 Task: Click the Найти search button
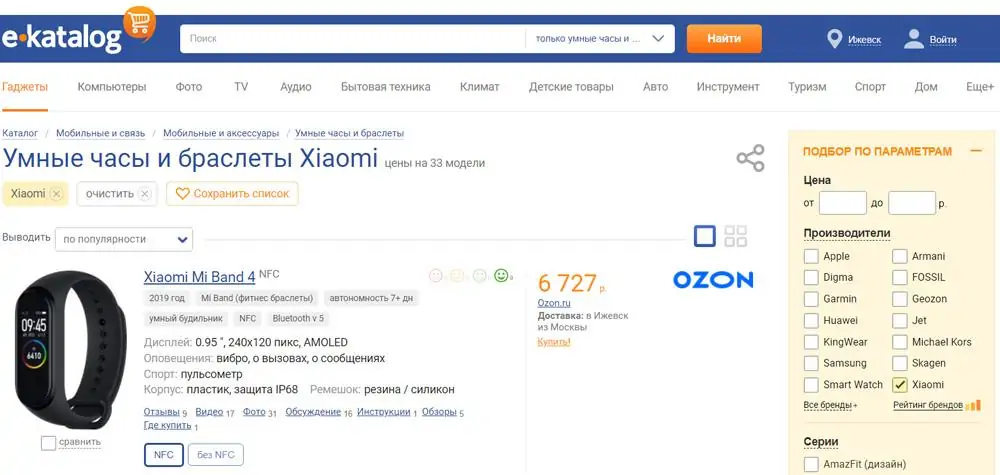[x=724, y=39]
